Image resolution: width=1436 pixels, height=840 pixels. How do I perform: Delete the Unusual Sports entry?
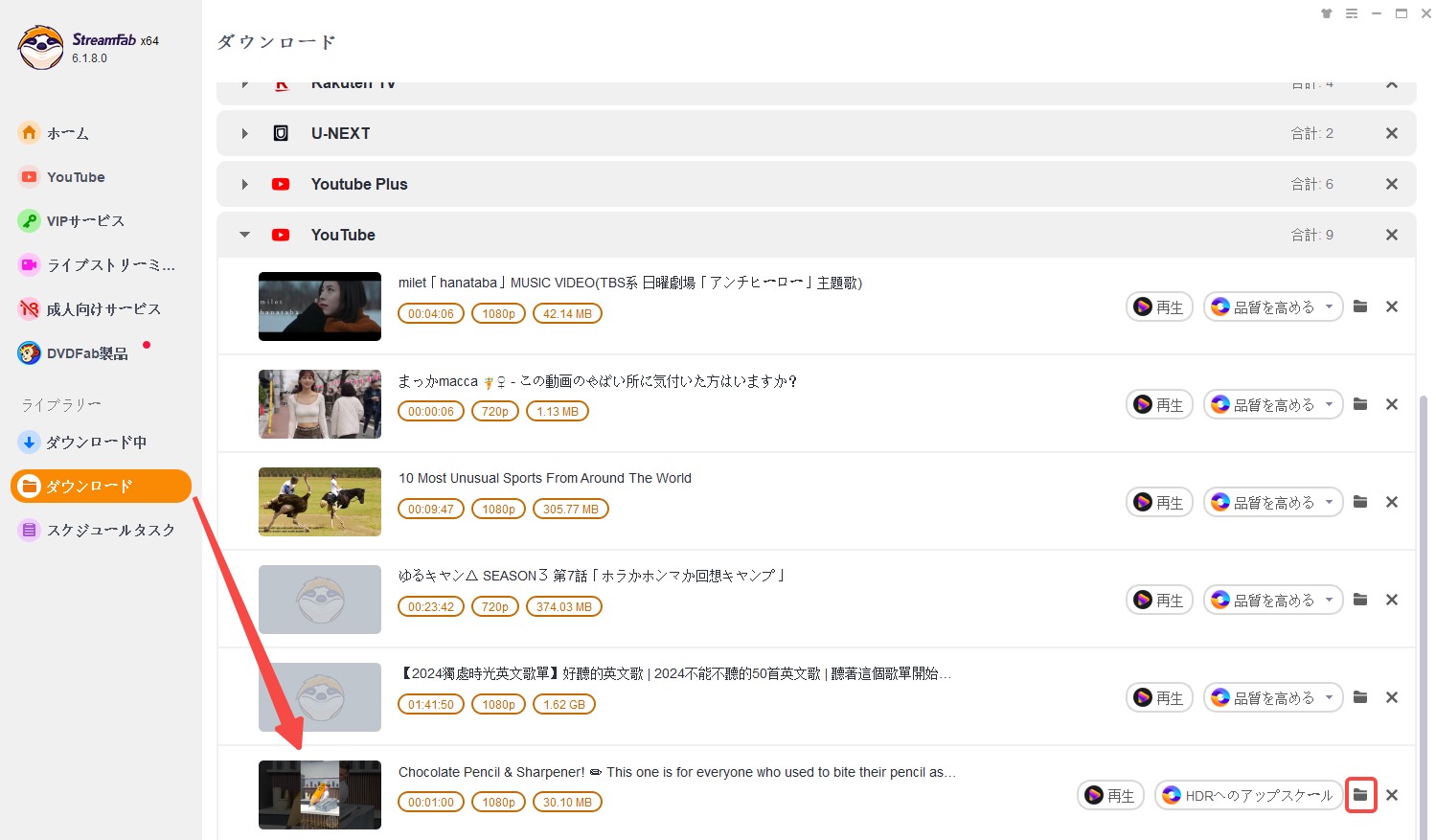click(1392, 502)
